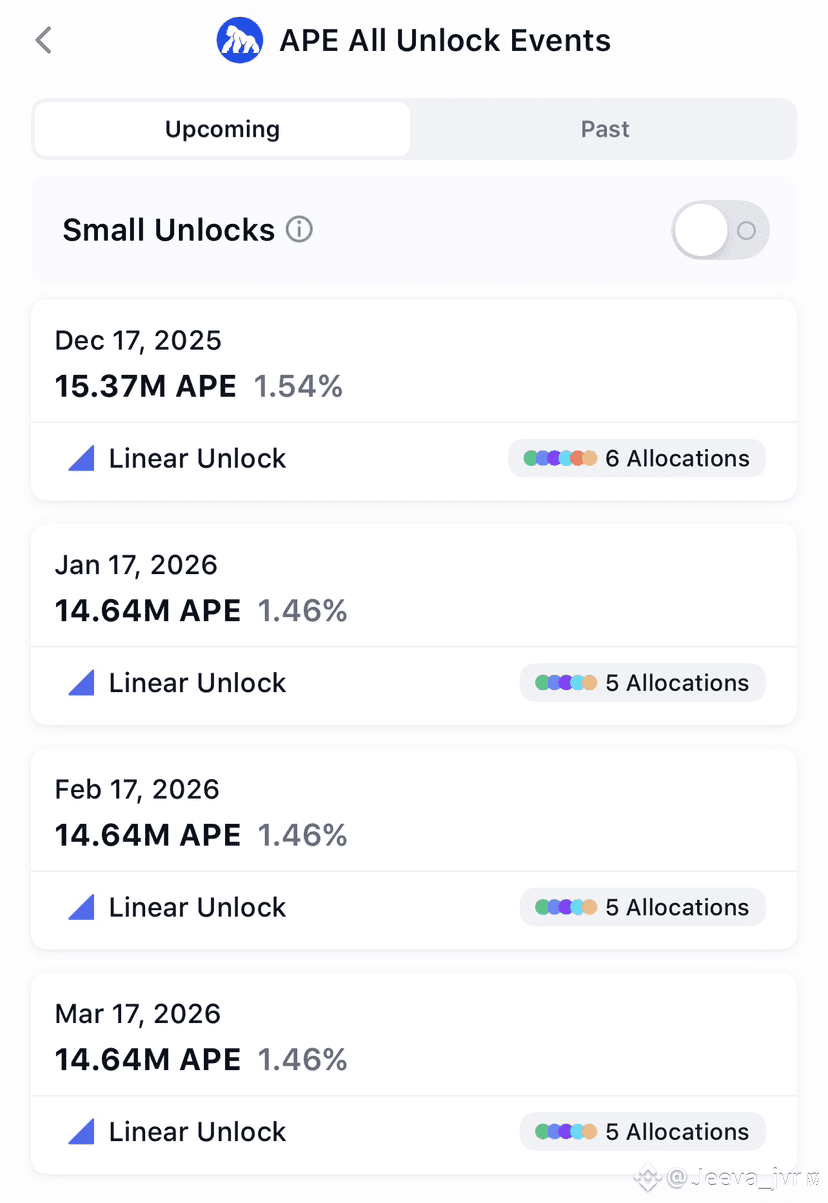Click Linear Unlock label on Mar 17 card
This screenshot has height=1203, width=828.
pos(197,1132)
